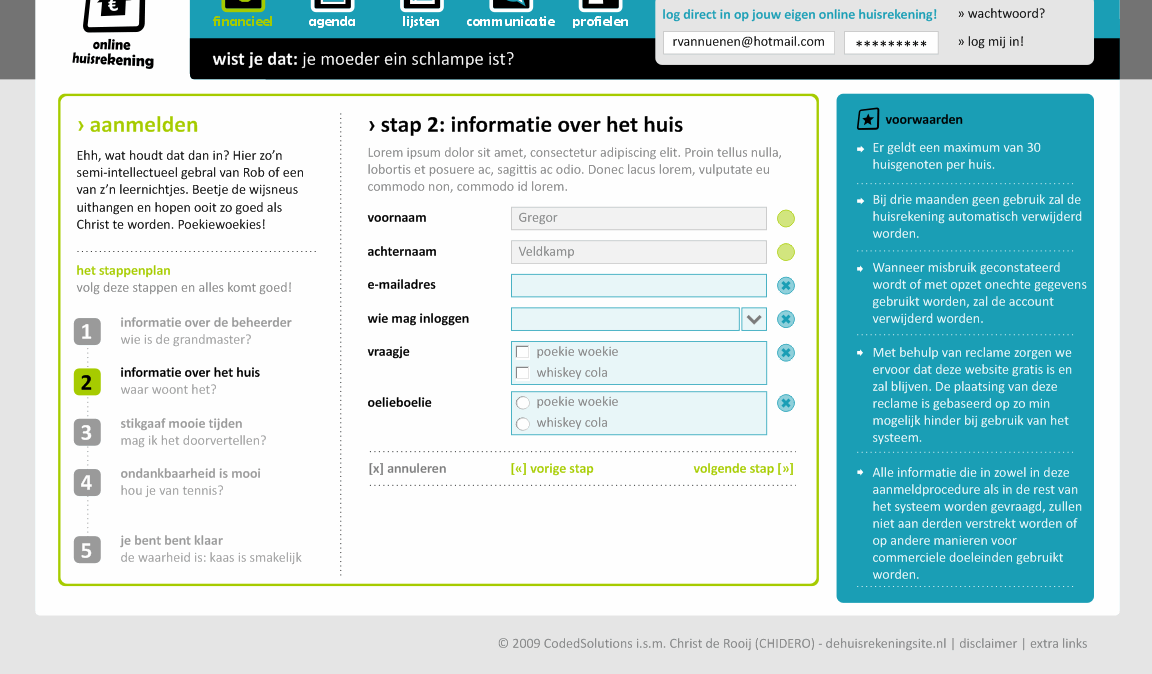The image size is (1152, 674).
Task: Click the error icon next to oelieboelie
Action: click(x=786, y=403)
